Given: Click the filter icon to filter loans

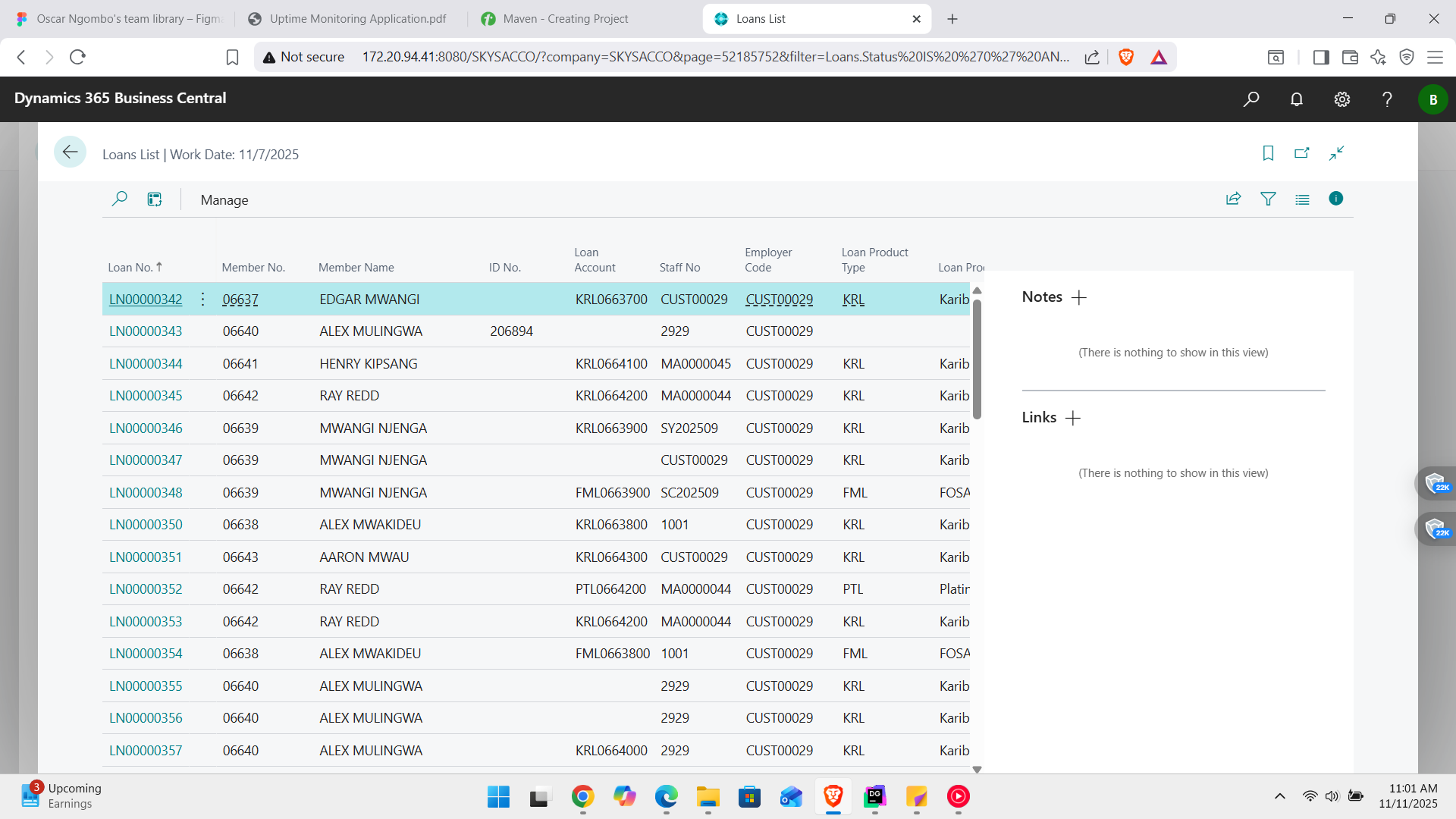Looking at the screenshot, I should tap(1269, 199).
